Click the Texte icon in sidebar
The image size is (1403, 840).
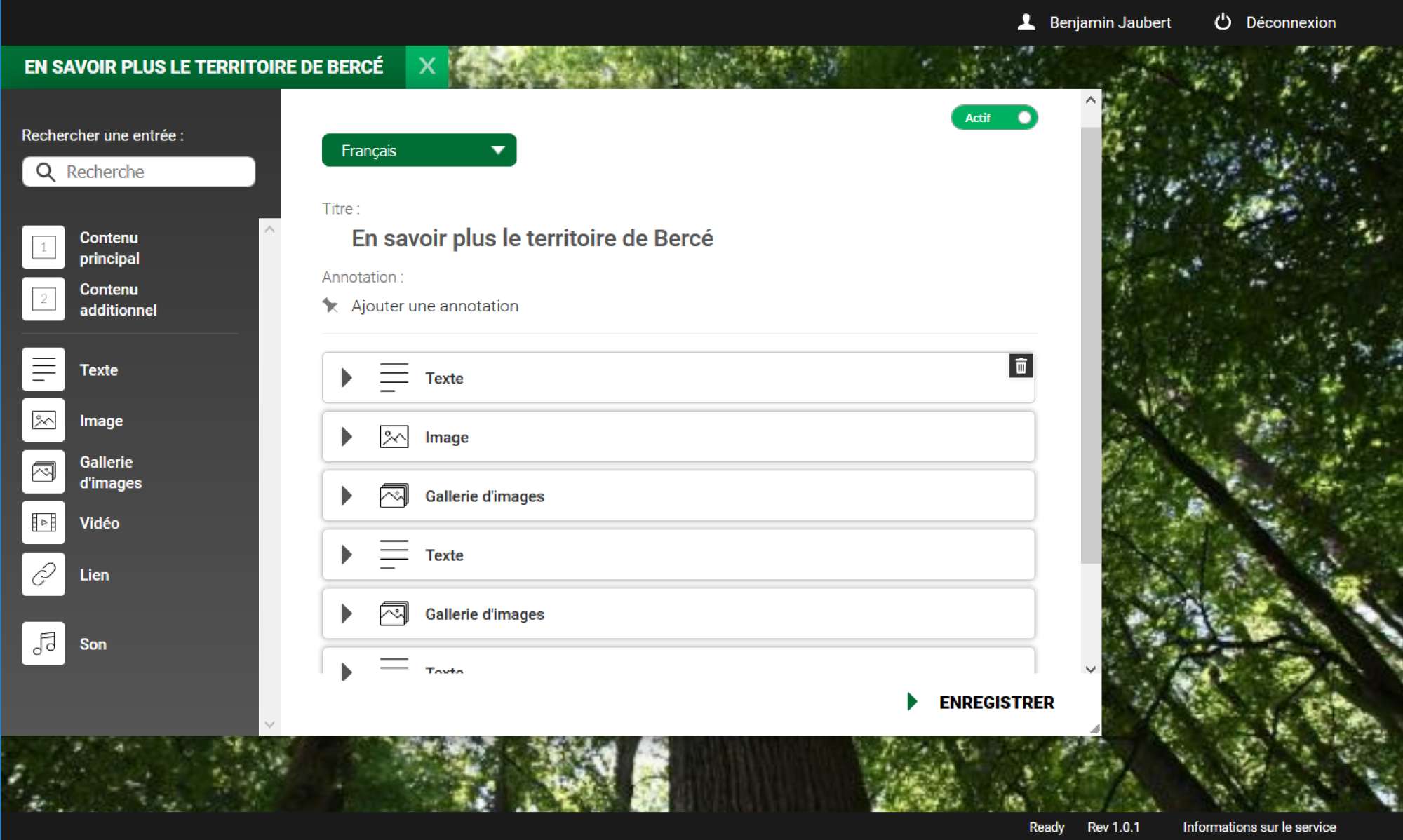[x=43, y=370]
